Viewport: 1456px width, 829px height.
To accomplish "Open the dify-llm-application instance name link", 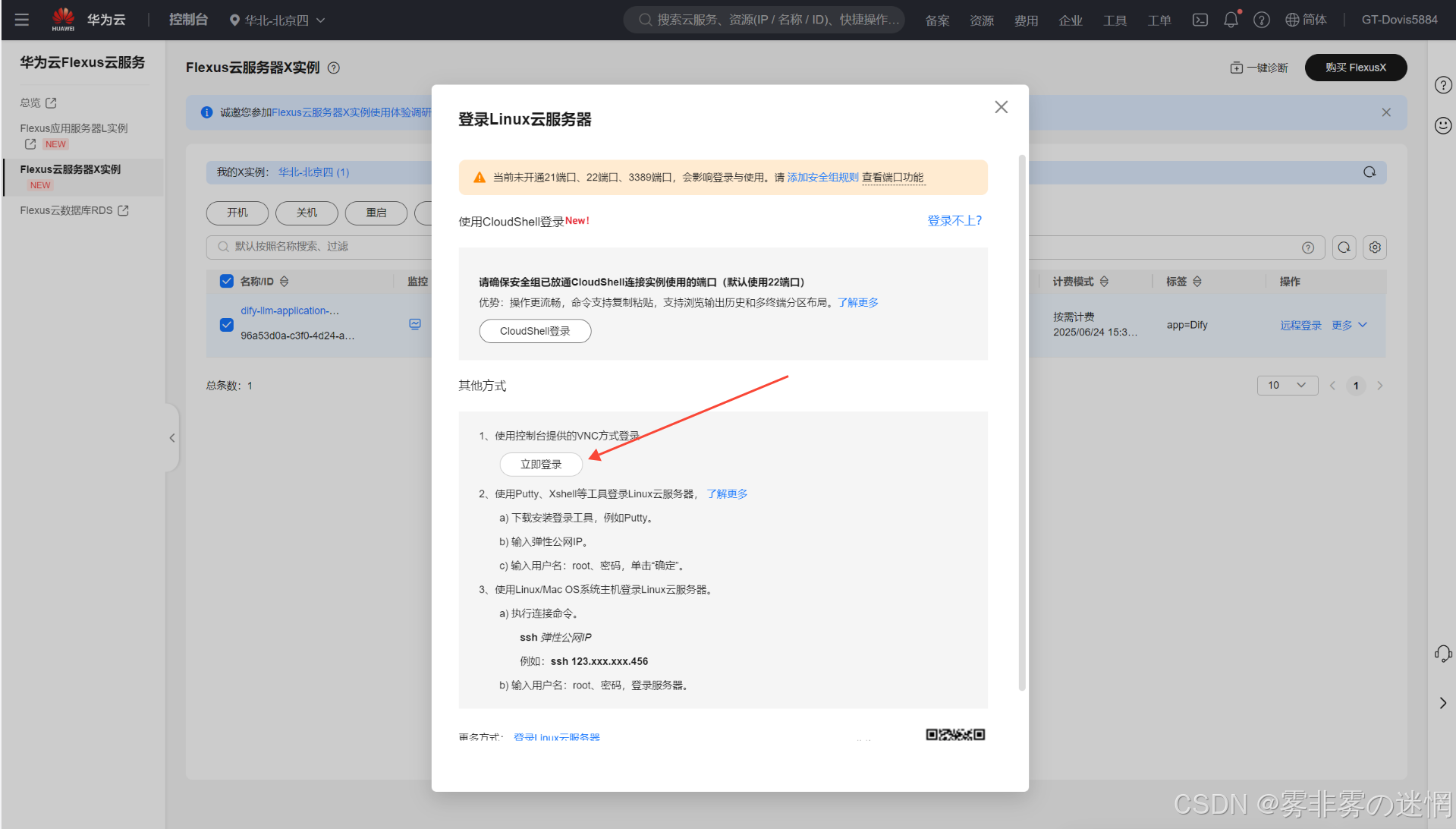I will click(290, 310).
